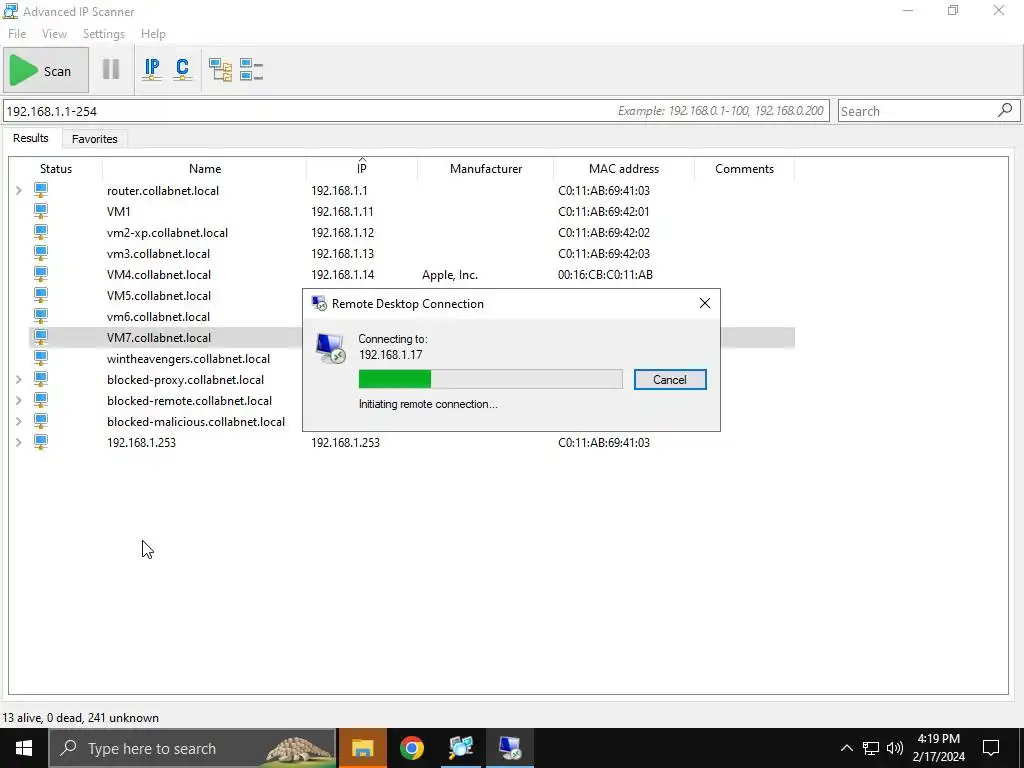Open File Explorer from the taskbar
The image size is (1024, 768).
[362, 748]
